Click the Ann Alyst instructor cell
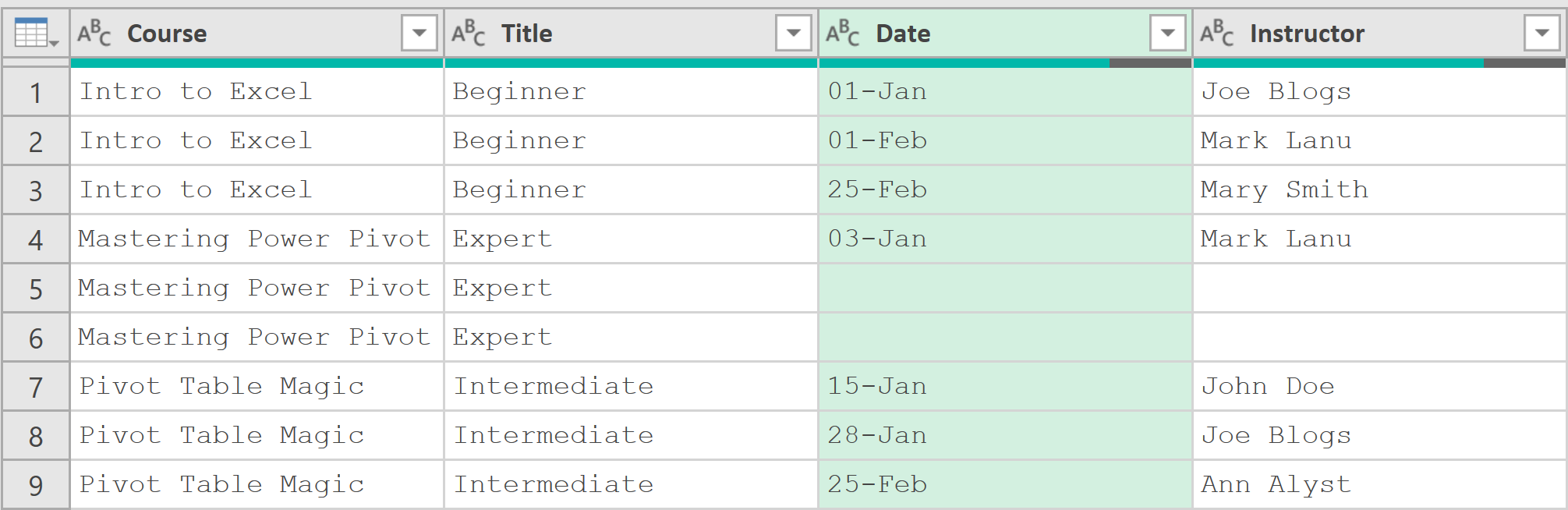This screenshot has height=510, width=1568. coord(1379,485)
